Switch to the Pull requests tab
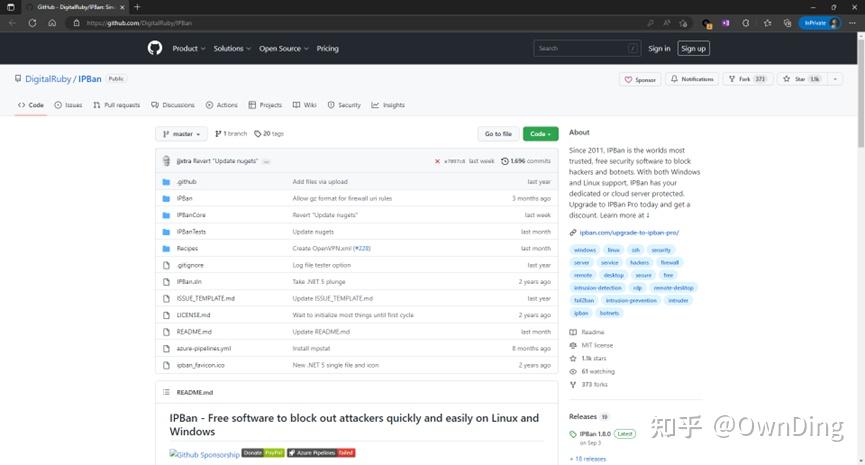The height and width of the screenshot is (465, 865). 117,105
